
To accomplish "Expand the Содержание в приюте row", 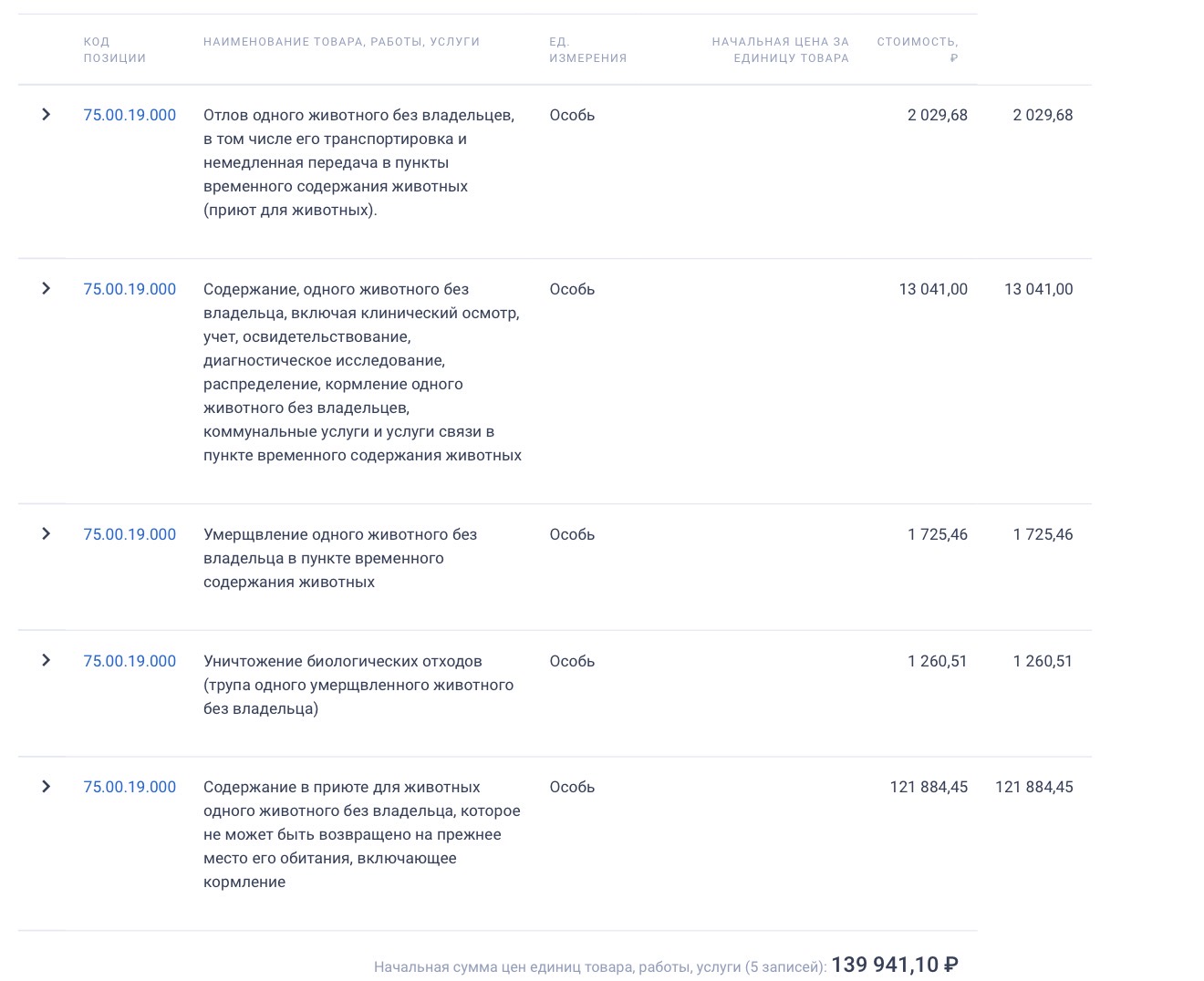I will point(46,787).
